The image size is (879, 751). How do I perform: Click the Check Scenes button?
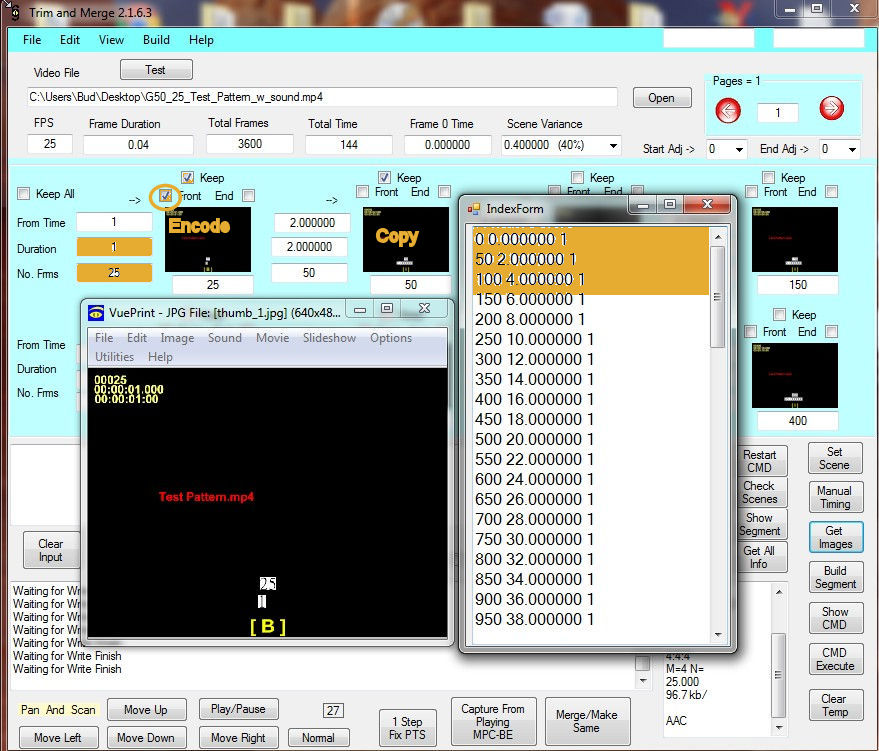point(760,492)
